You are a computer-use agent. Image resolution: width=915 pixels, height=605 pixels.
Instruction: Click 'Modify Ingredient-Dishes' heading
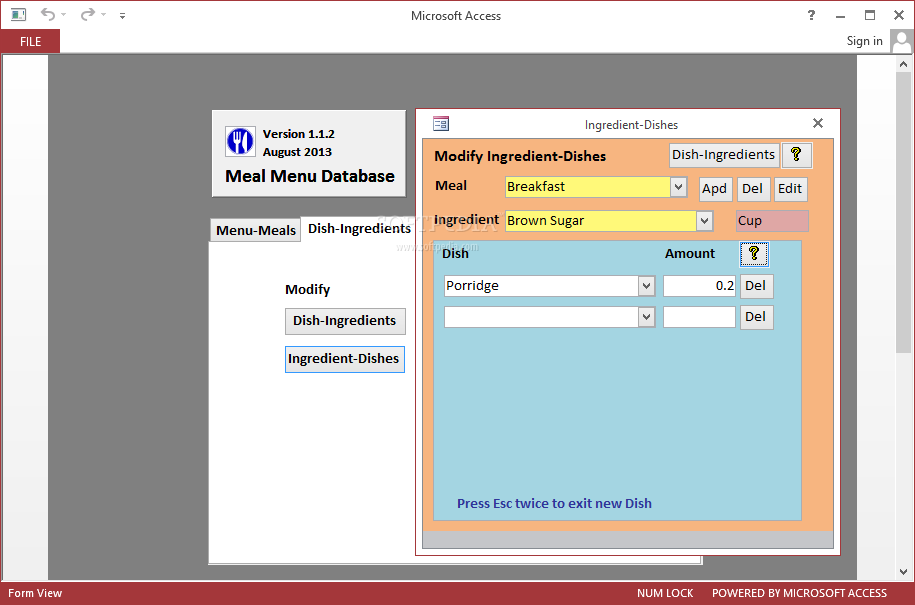520,156
